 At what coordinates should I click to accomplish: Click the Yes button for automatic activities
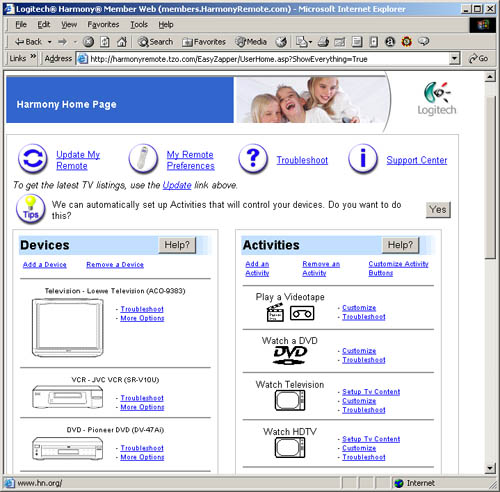(x=438, y=210)
